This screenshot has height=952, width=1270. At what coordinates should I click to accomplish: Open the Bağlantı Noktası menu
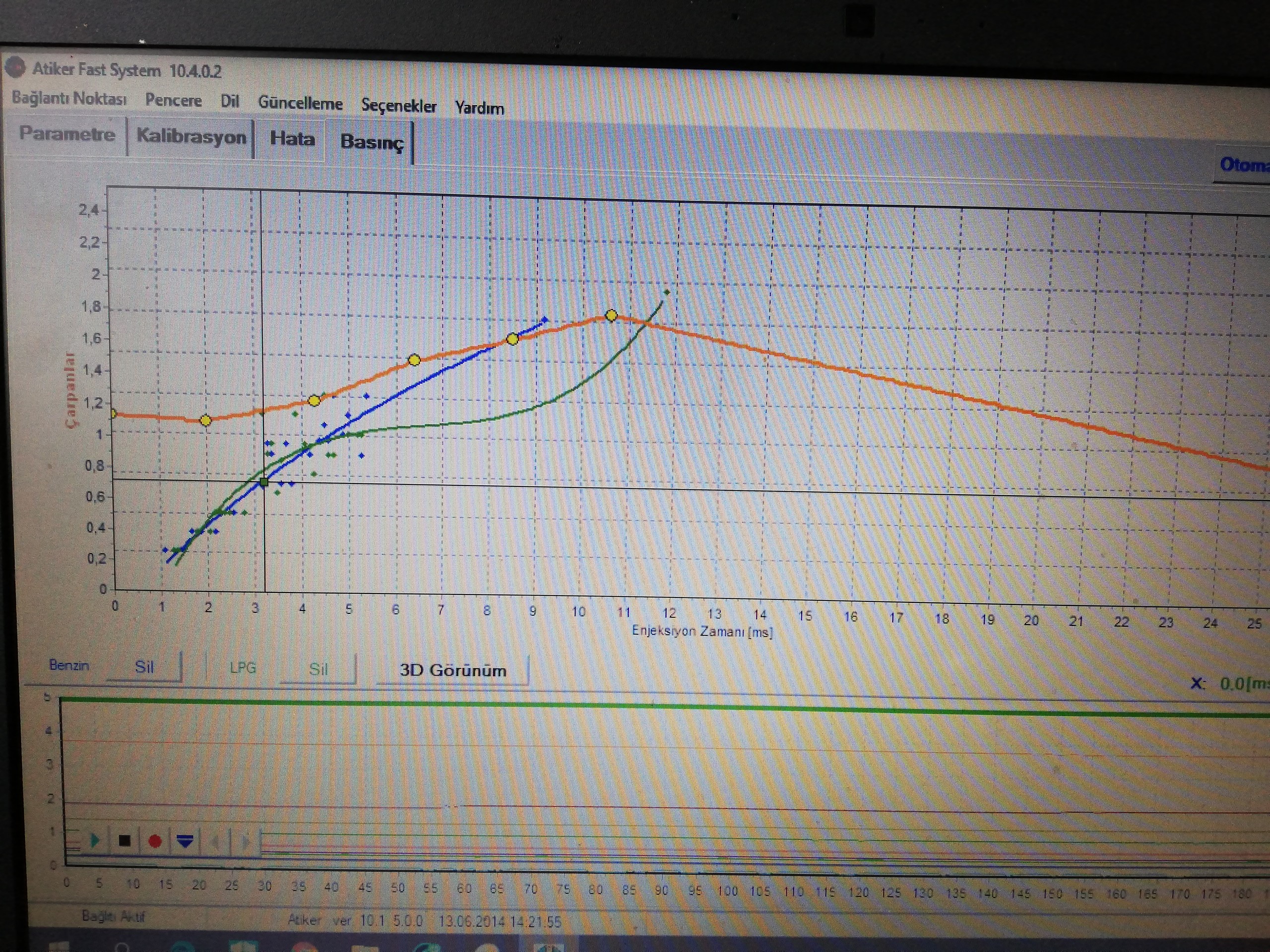tap(69, 98)
